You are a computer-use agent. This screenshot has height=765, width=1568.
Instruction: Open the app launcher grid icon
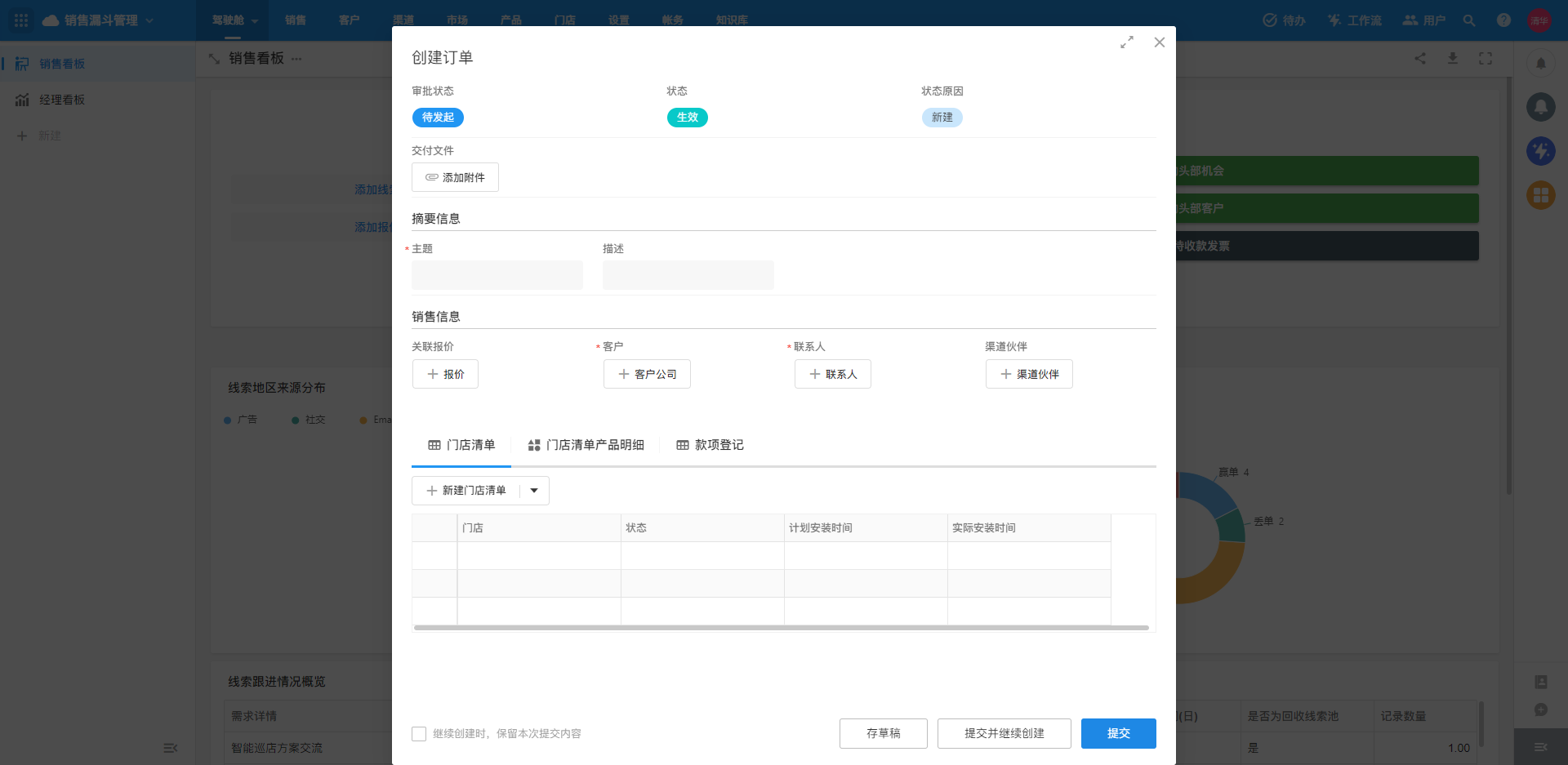pyautogui.click(x=21, y=20)
